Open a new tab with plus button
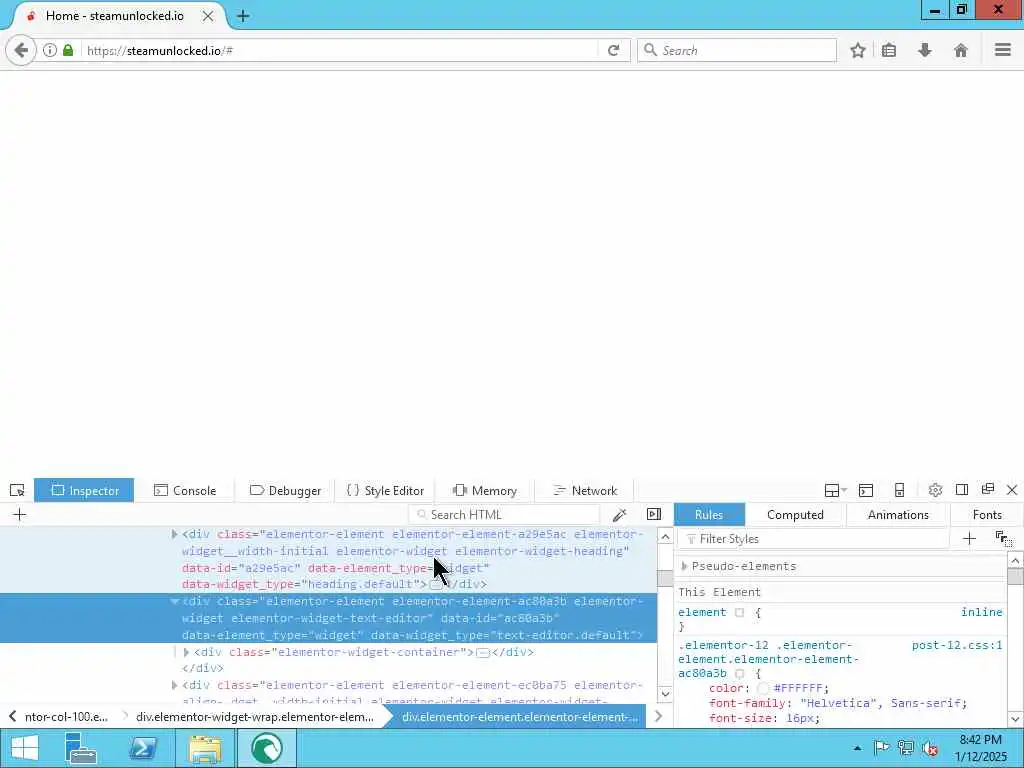Image resolution: width=1024 pixels, height=768 pixels. [243, 16]
